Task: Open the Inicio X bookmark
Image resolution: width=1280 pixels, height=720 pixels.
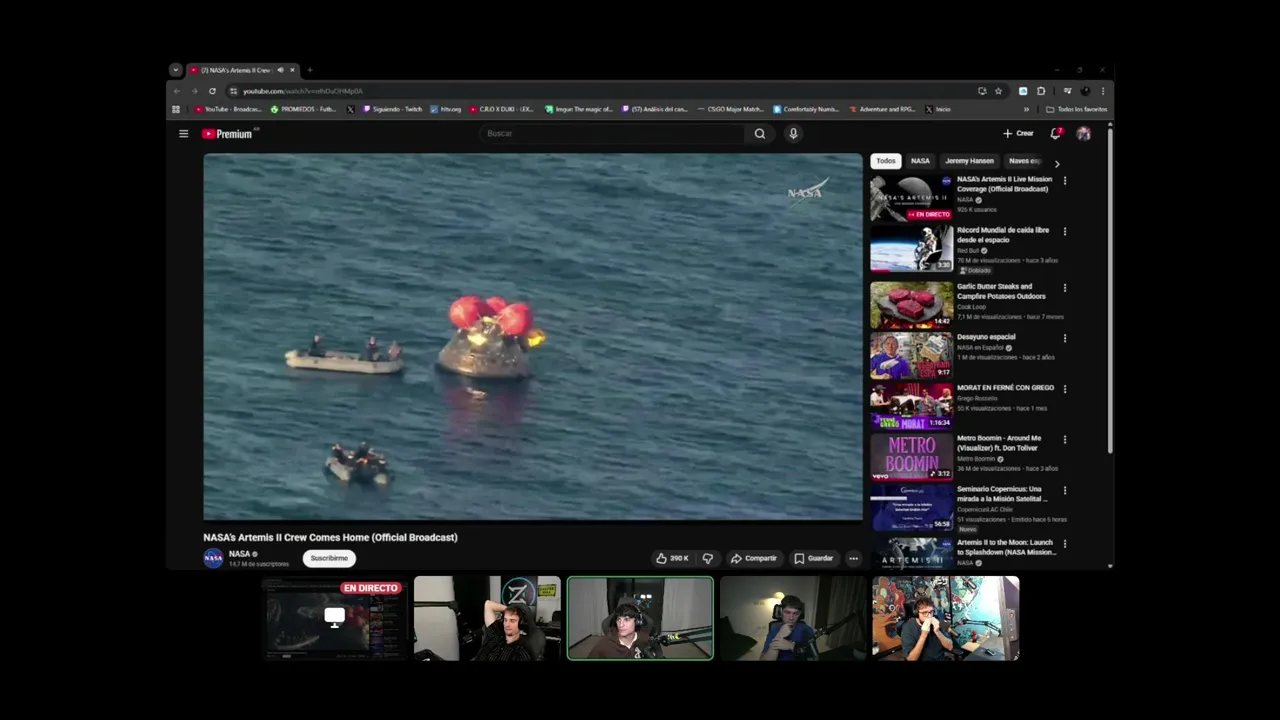Action: point(938,109)
